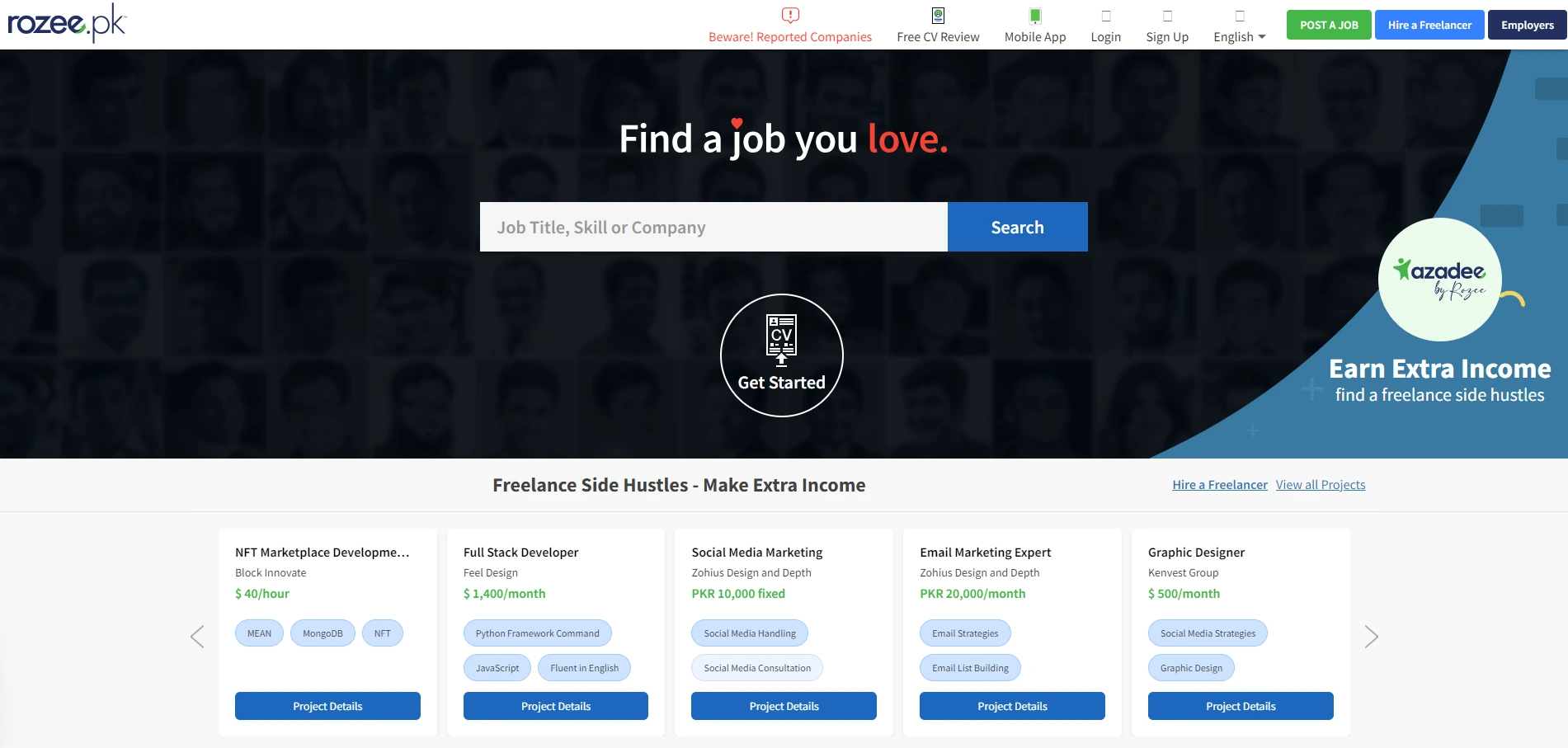This screenshot has height=748, width=1568.
Task: Open Project Details for Full Stack Developer
Action: [556, 706]
